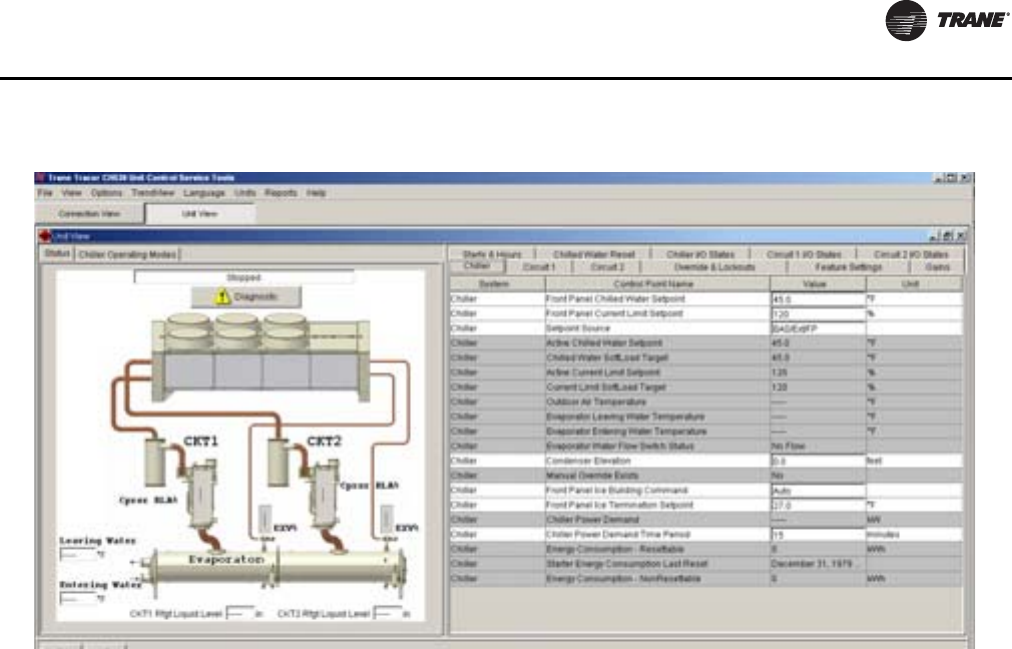The width and height of the screenshot is (1012, 649).
Task: Click the CKT1 Rfgt Liquid Level field
Action: (x=239, y=613)
